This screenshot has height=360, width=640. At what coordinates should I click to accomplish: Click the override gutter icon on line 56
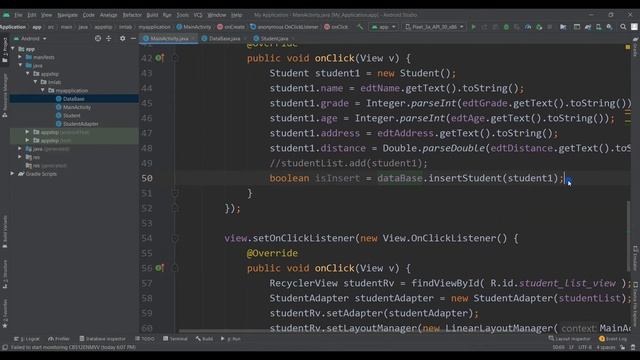coord(159,268)
